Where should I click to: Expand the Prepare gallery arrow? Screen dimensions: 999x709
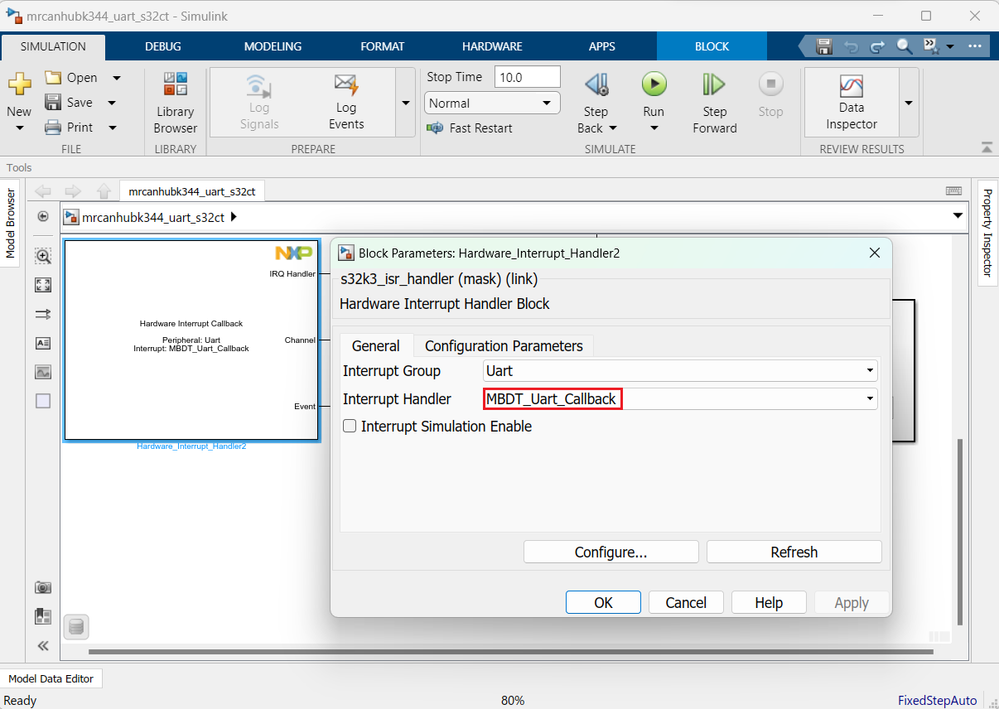tap(405, 103)
